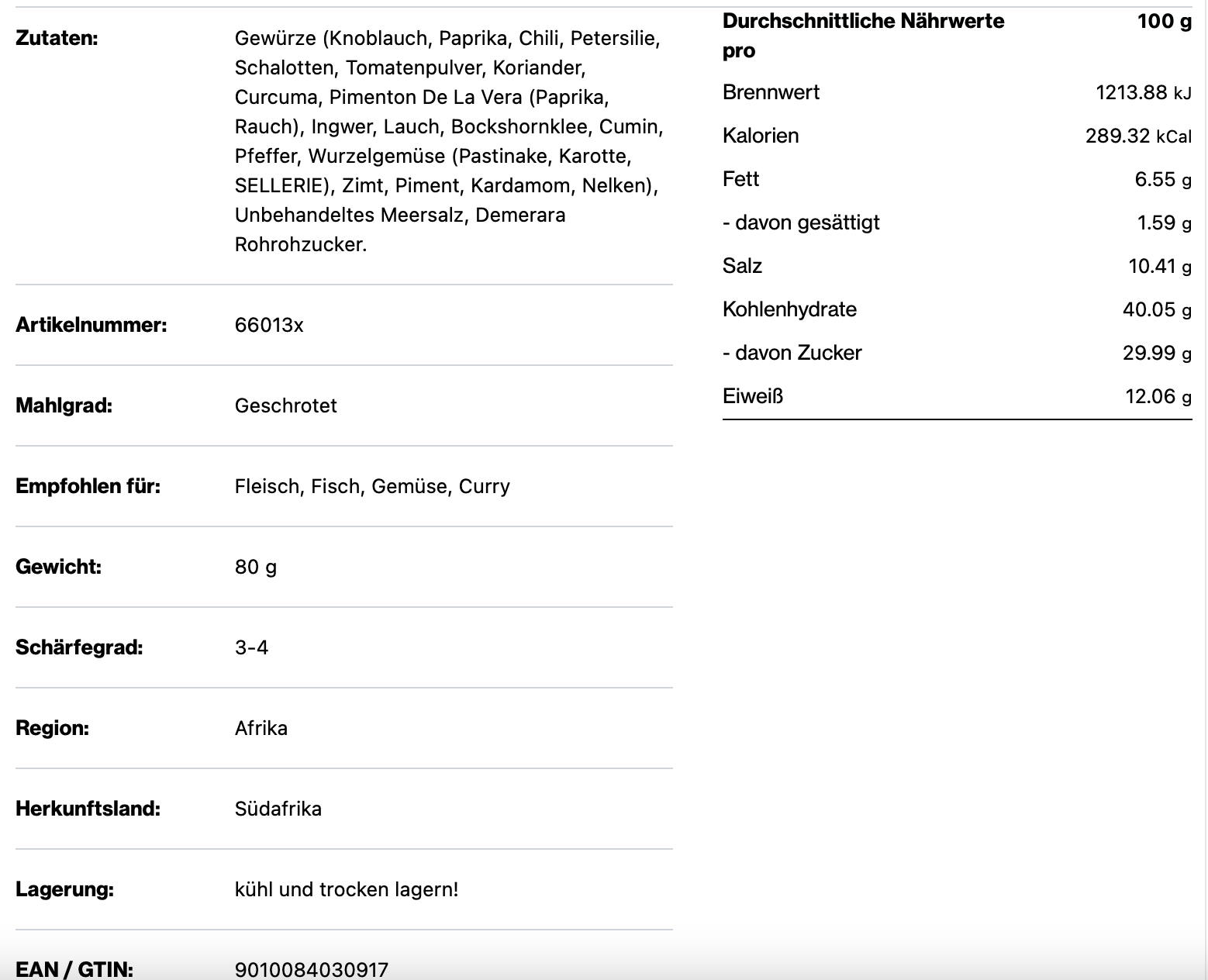Screen dimensions: 1208x980
Task: Click the Brennwert value 1213.88 kJ
Action: [1143, 92]
